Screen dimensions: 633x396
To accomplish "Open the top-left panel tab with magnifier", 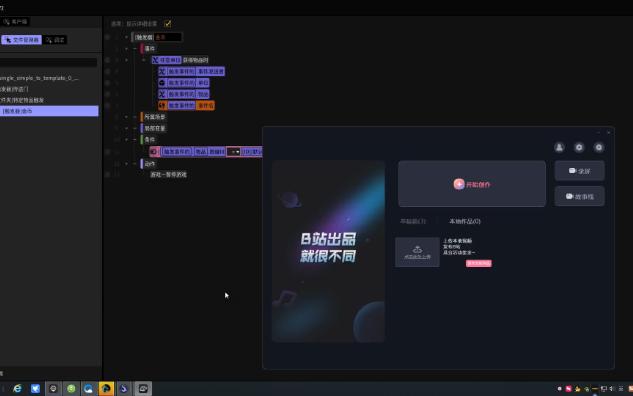I will point(15,21).
